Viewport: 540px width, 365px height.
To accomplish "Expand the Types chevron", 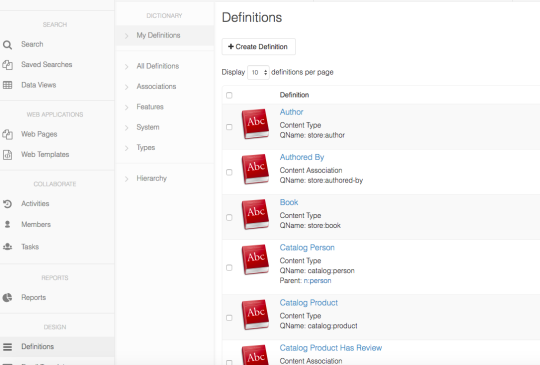I will [126, 148].
